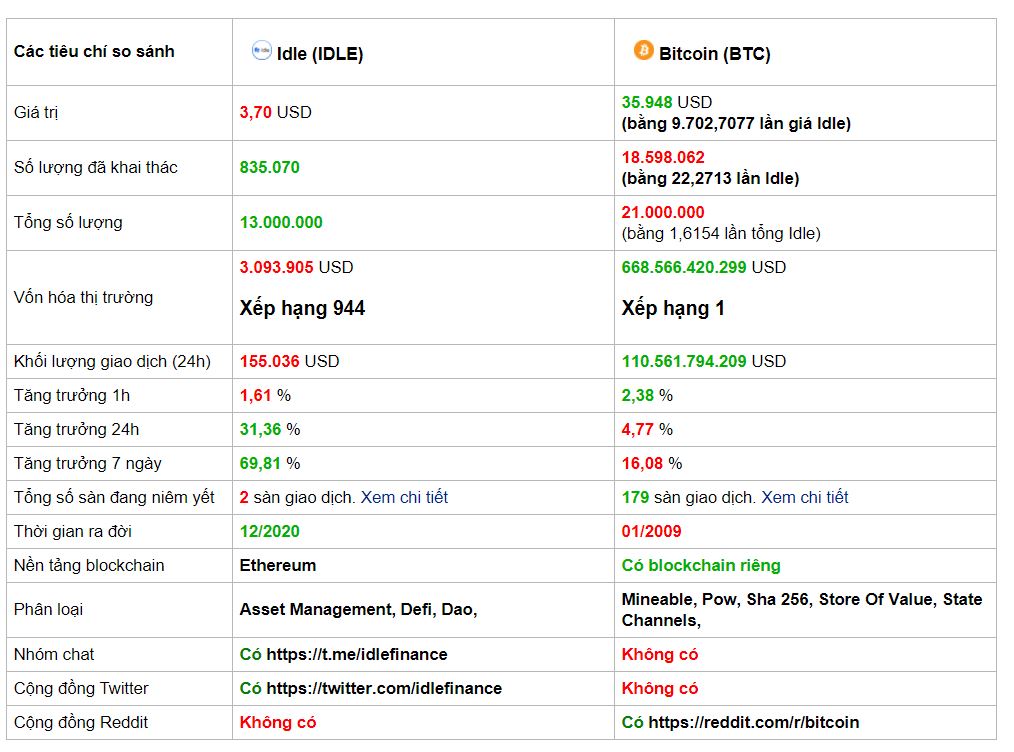Image resolution: width=1014 pixels, height=752 pixels.
Task: Click Idle's launch date 12/2020
Action: [x=270, y=531]
